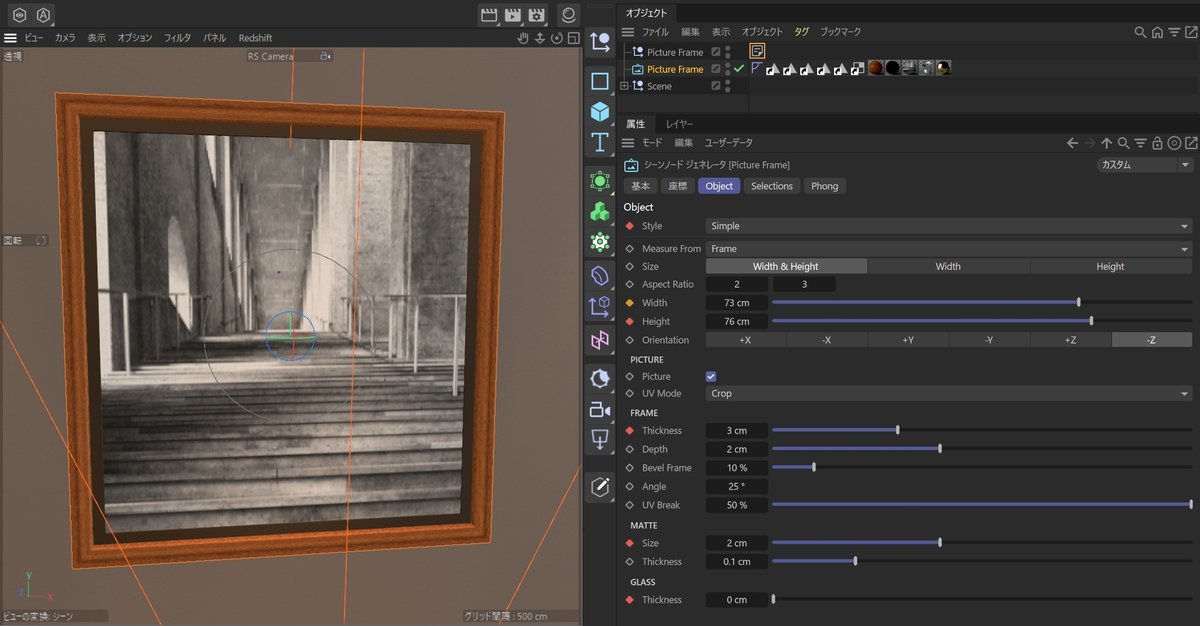Open the attribute manager hamburger menu

coord(628,143)
